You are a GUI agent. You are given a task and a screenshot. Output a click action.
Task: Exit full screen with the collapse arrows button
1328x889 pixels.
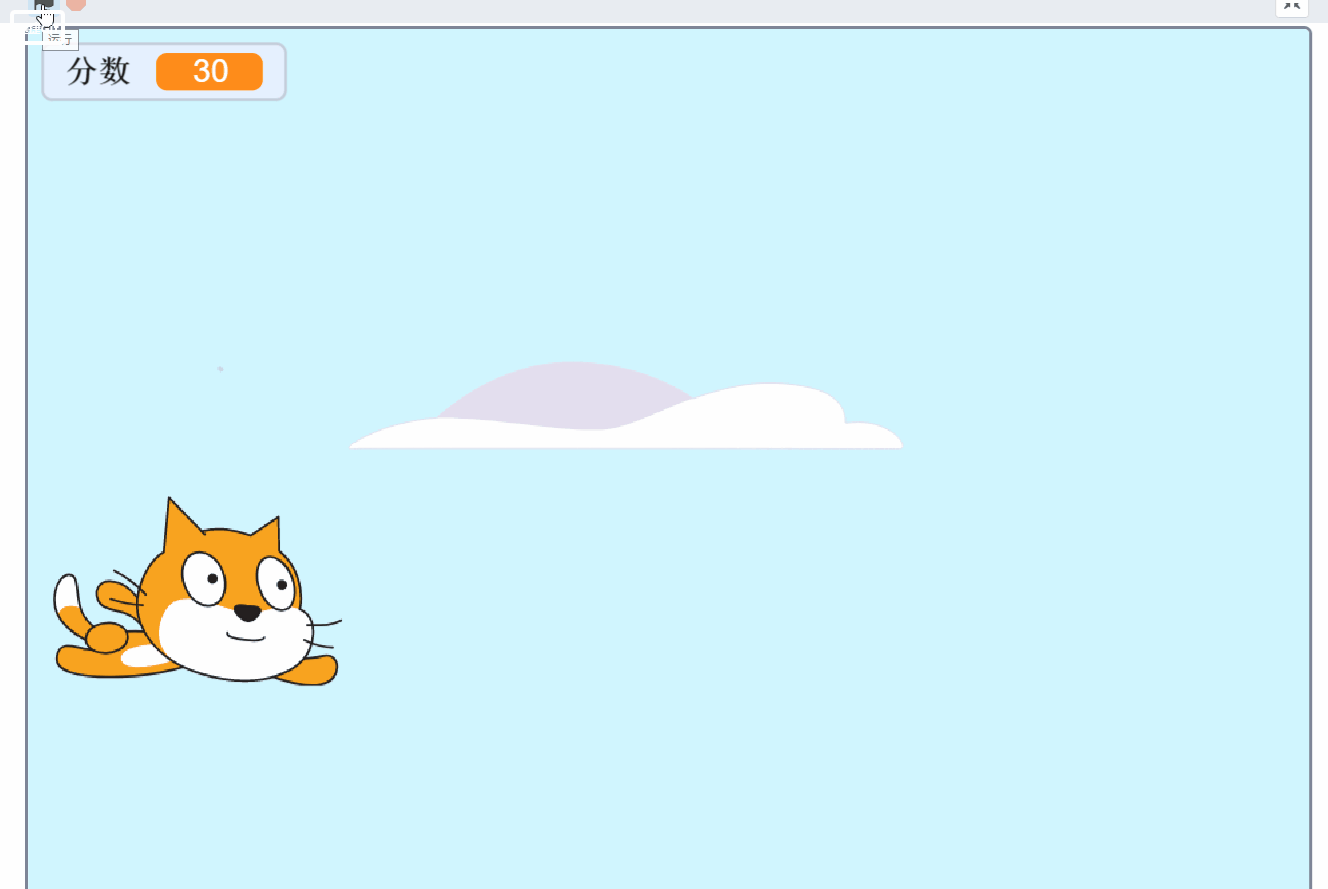pyautogui.click(x=1291, y=5)
